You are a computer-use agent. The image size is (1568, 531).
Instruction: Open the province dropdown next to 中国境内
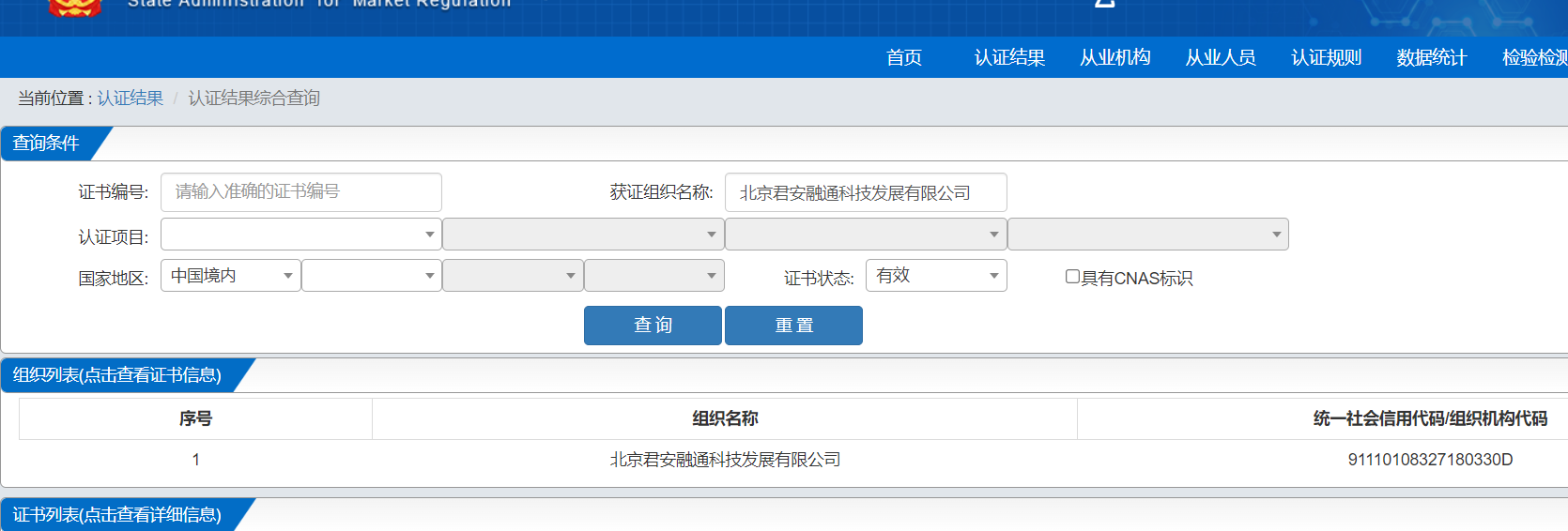(372, 276)
